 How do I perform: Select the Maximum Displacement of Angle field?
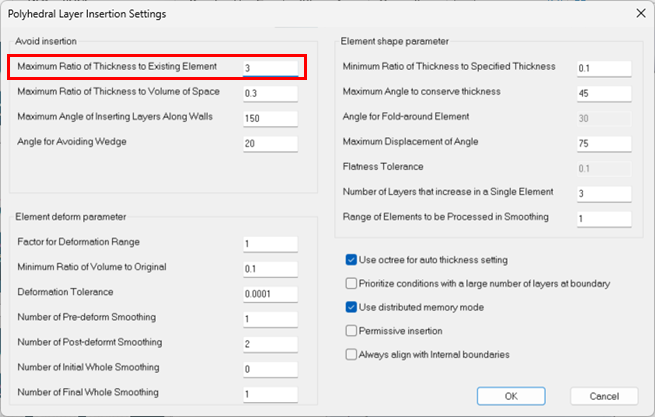(604, 143)
